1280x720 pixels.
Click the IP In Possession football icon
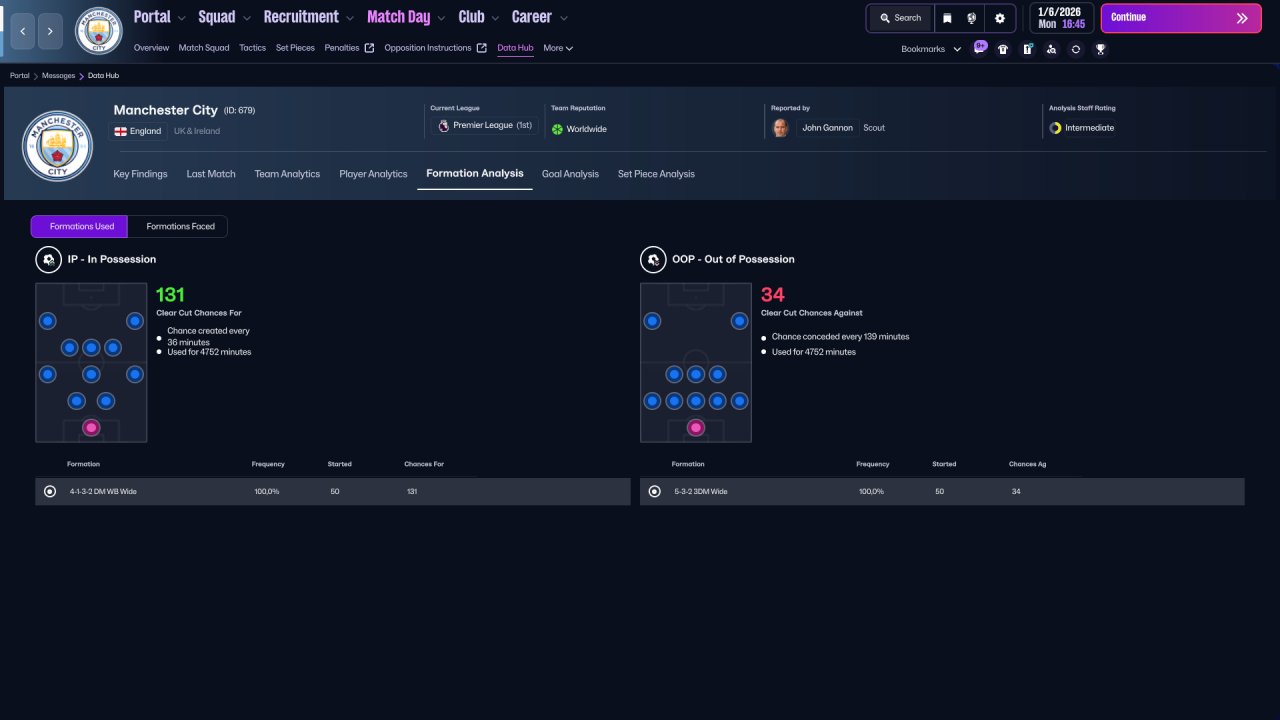point(47,260)
